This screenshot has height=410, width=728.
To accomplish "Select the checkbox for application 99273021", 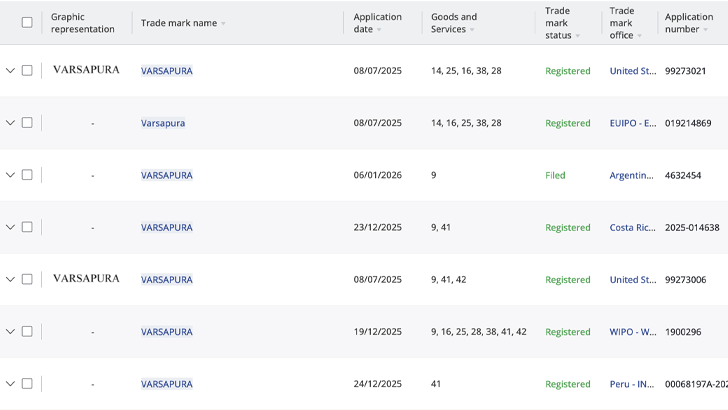I will point(27,70).
